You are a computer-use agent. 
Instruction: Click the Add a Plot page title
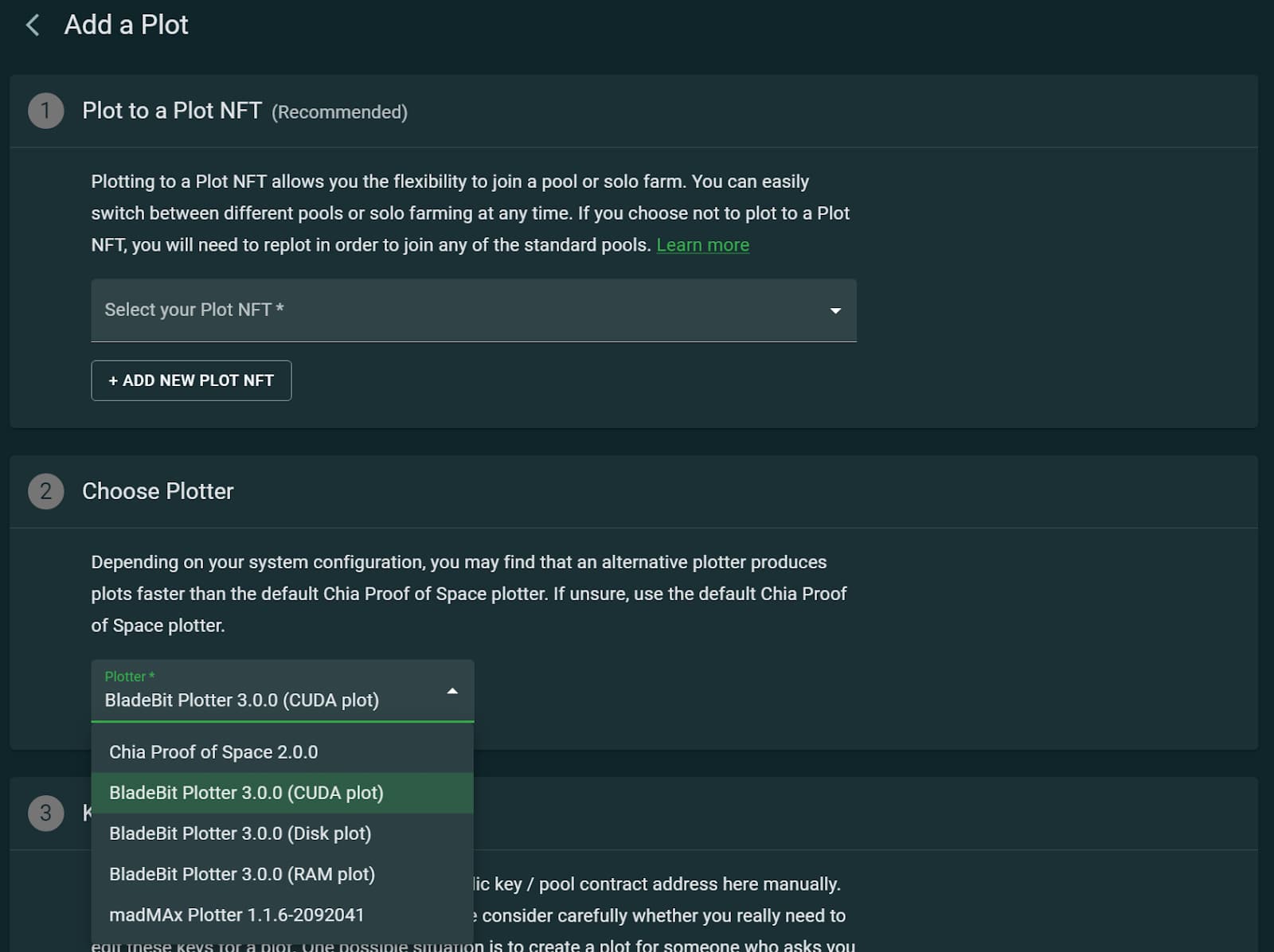point(126,25)
